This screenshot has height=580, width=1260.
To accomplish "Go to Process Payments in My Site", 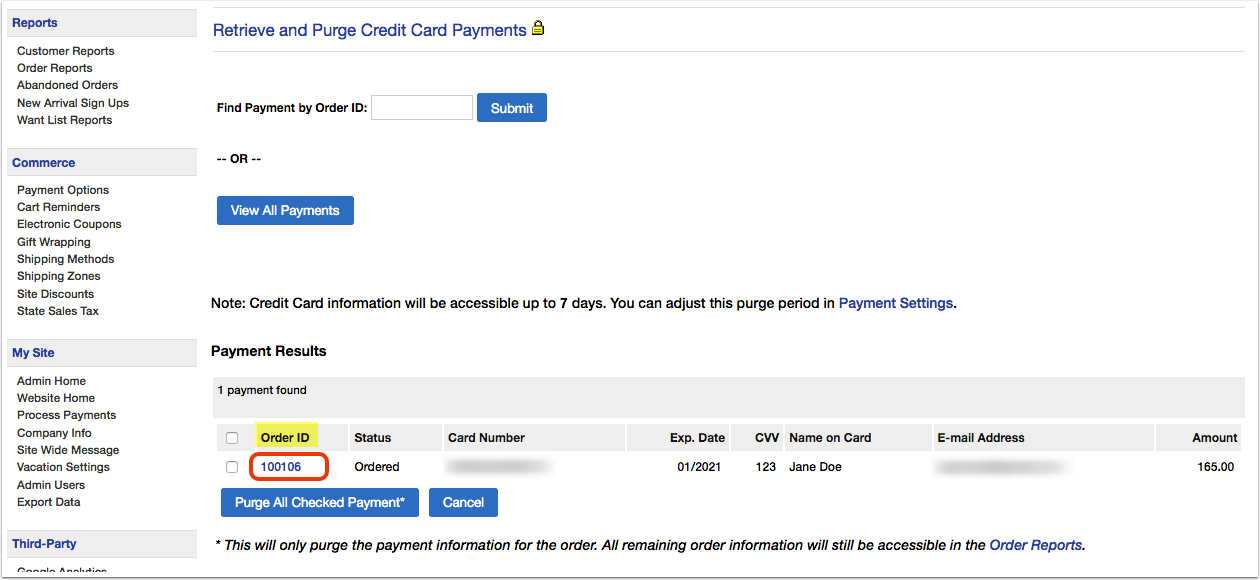I will [67, 415].
